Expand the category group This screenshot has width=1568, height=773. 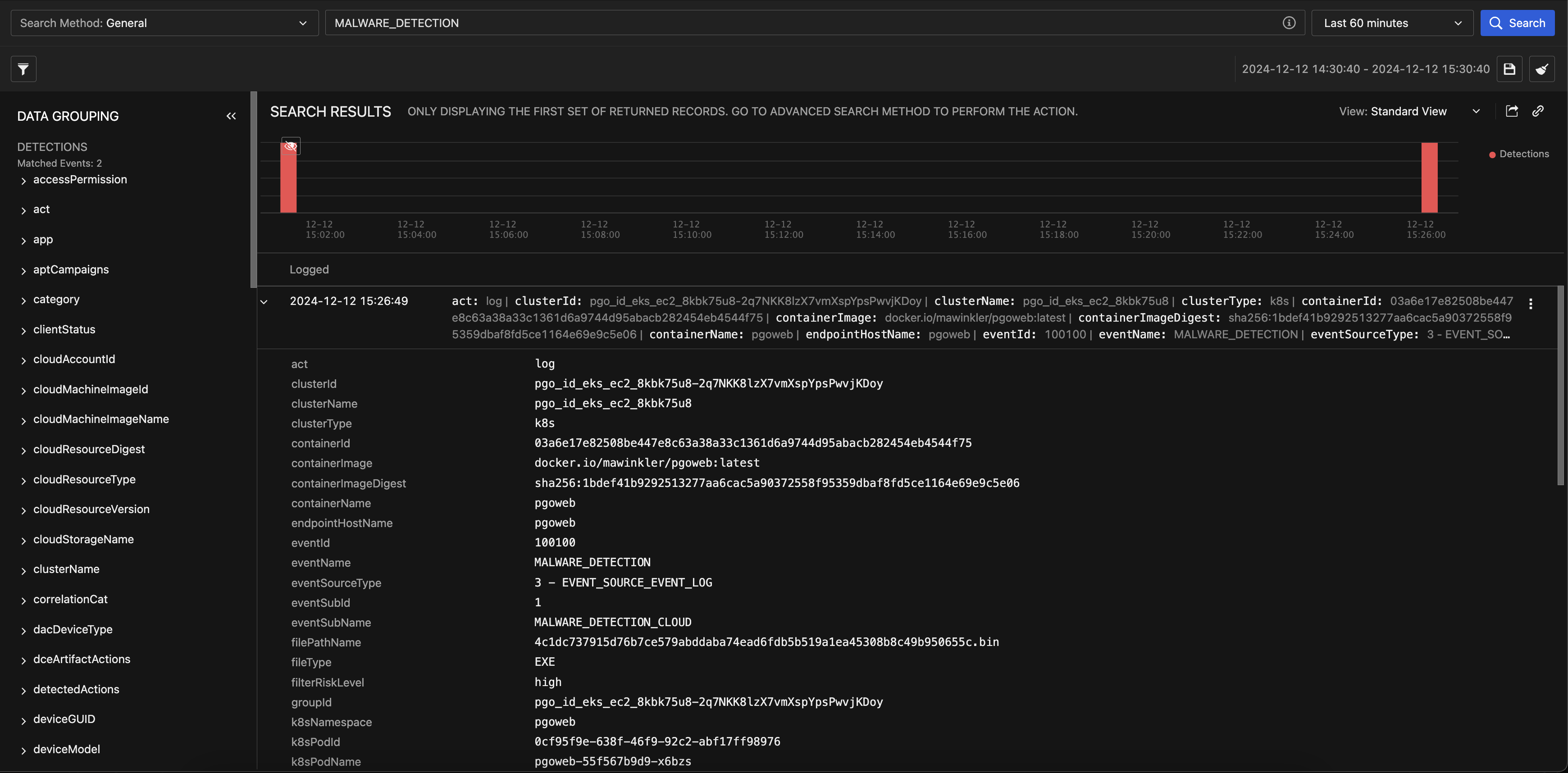click(23, 300)
